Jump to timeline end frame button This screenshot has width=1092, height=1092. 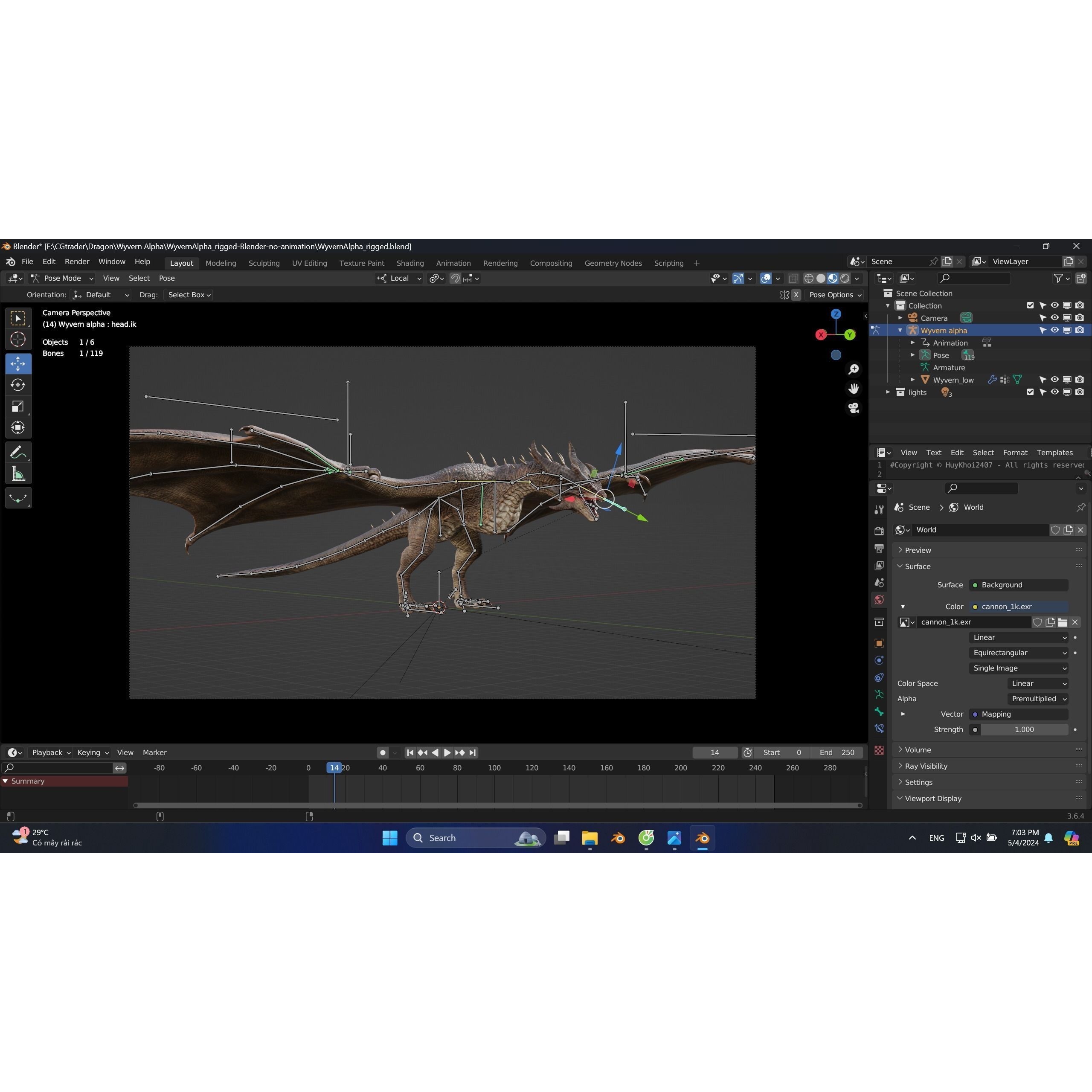point(473,752)
